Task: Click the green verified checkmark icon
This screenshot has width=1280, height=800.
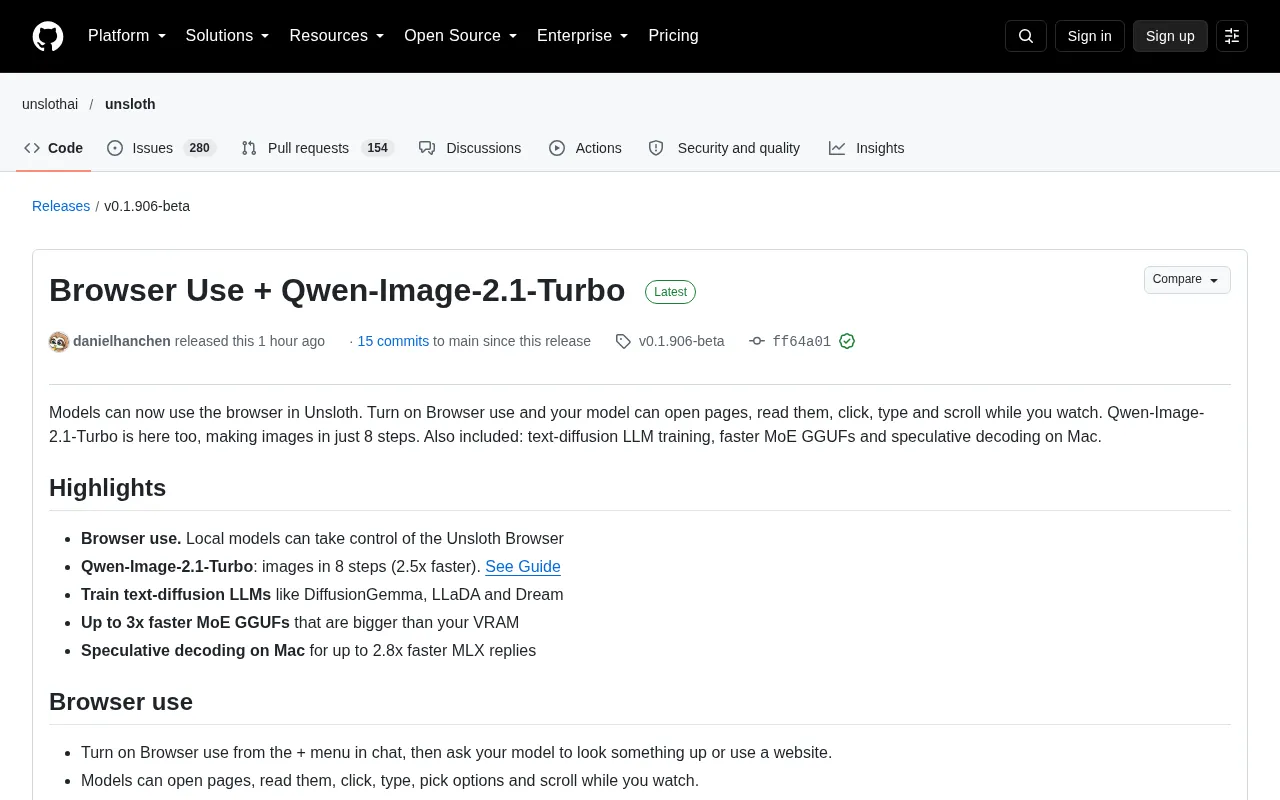Action: click(847, 341)
